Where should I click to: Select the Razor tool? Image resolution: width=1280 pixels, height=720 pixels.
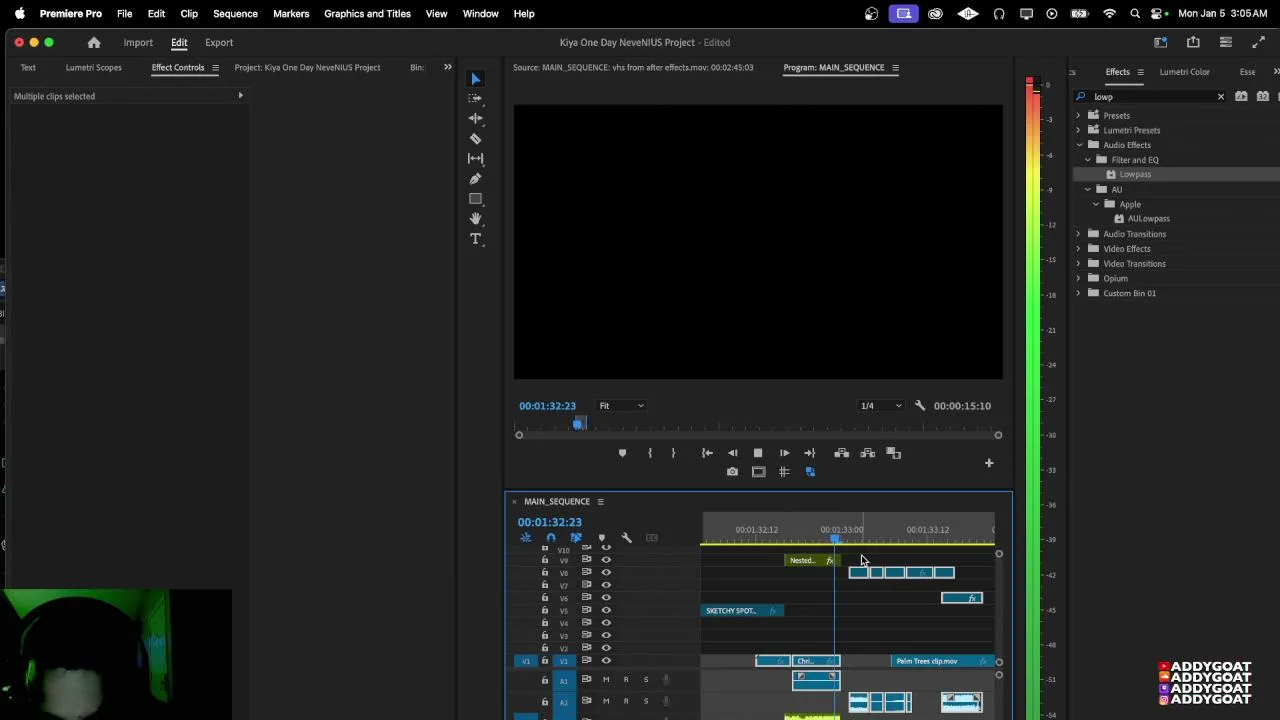(x=476, y=138)
